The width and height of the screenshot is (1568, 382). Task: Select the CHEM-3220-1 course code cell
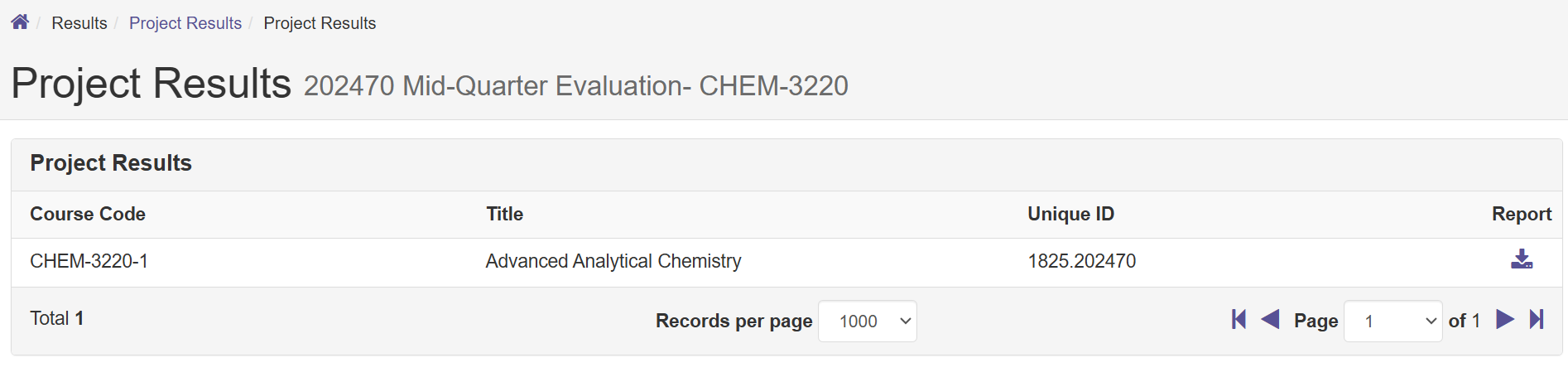coord(89,262)
